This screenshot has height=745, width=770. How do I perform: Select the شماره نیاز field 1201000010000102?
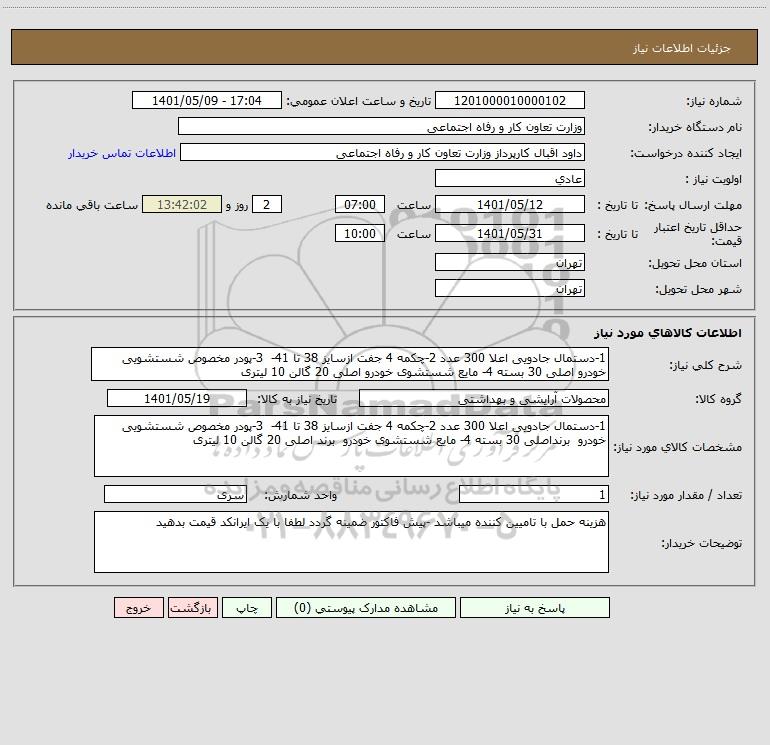(x=510, y=100)
